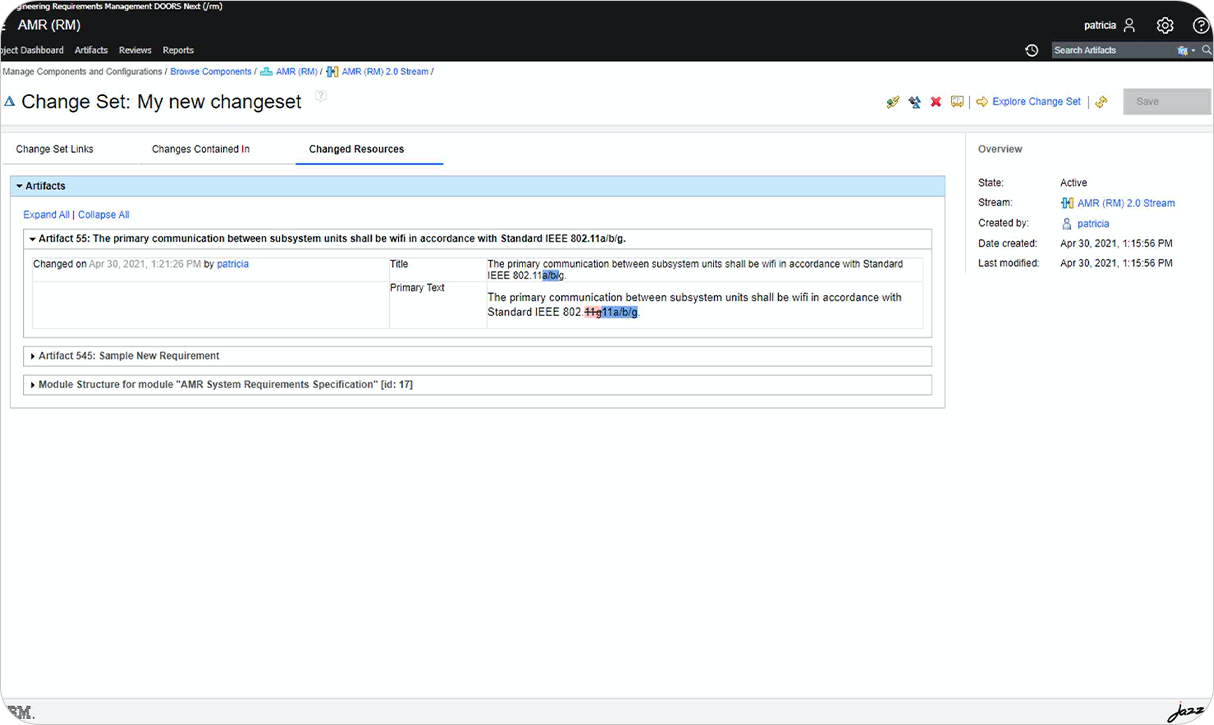1214x725 pixels.
Task: Click AMR (RM) application title in header
Action: pos(49,25)
